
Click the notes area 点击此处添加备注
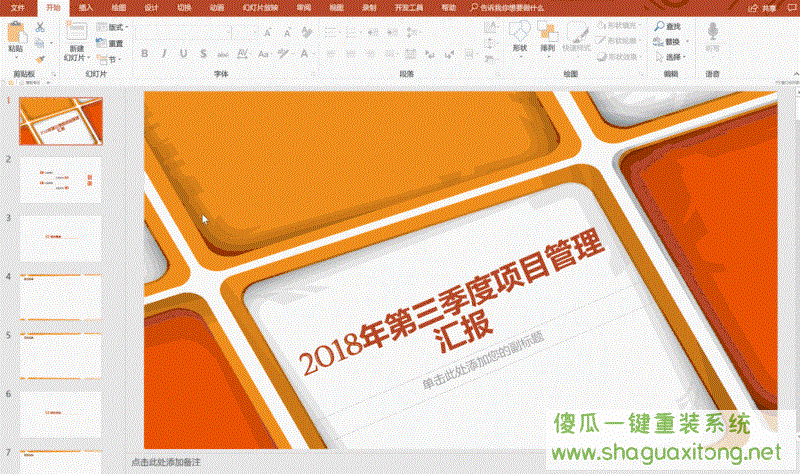pos(166,462)
